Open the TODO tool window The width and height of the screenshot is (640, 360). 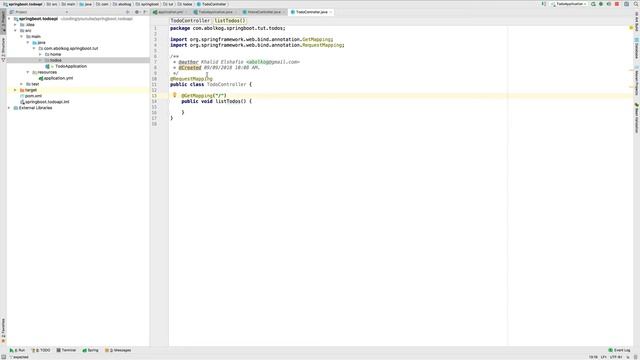click(x=41, y=350)
